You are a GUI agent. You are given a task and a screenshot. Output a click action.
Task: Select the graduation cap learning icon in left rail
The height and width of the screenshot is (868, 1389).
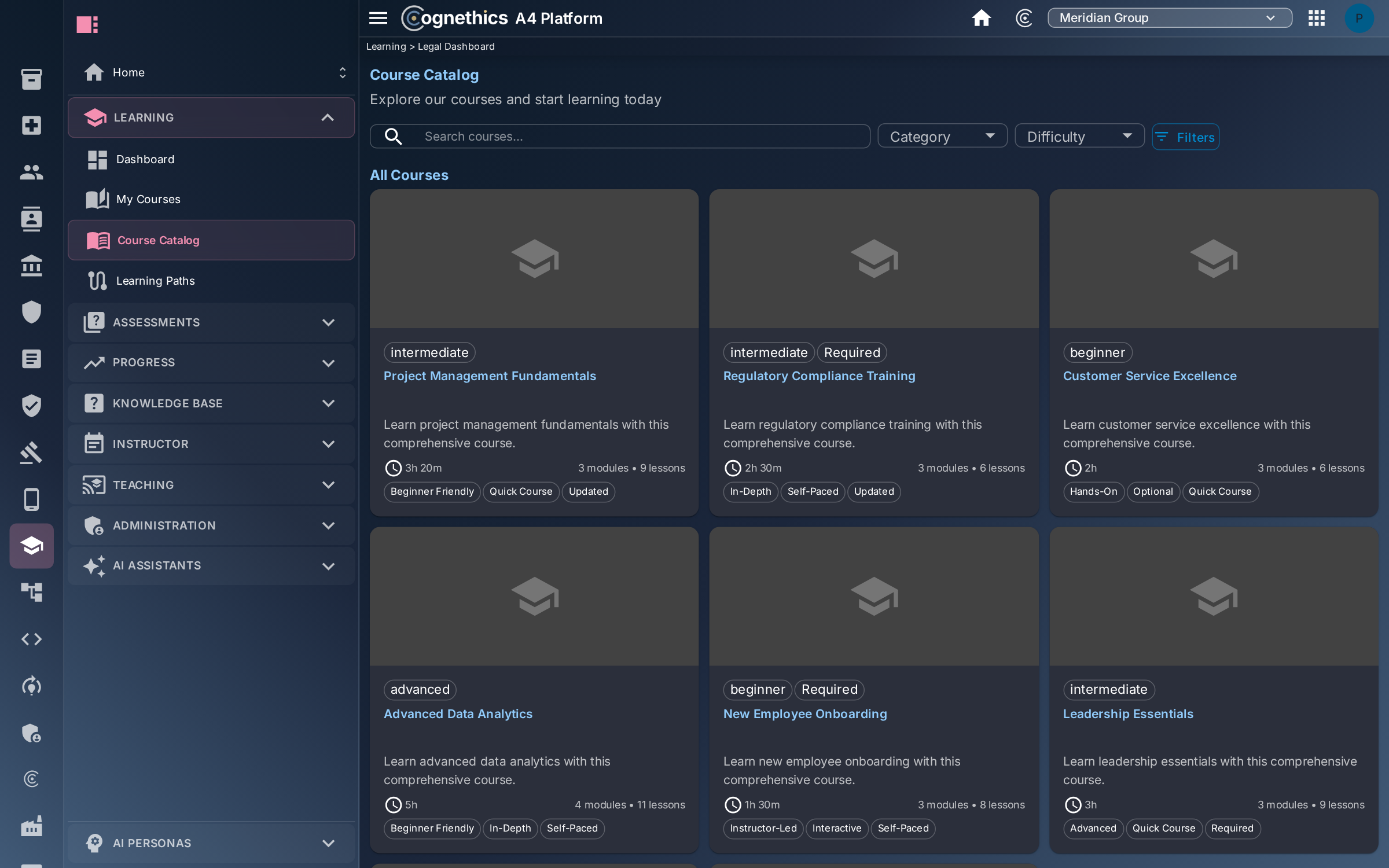coord(31,546)
